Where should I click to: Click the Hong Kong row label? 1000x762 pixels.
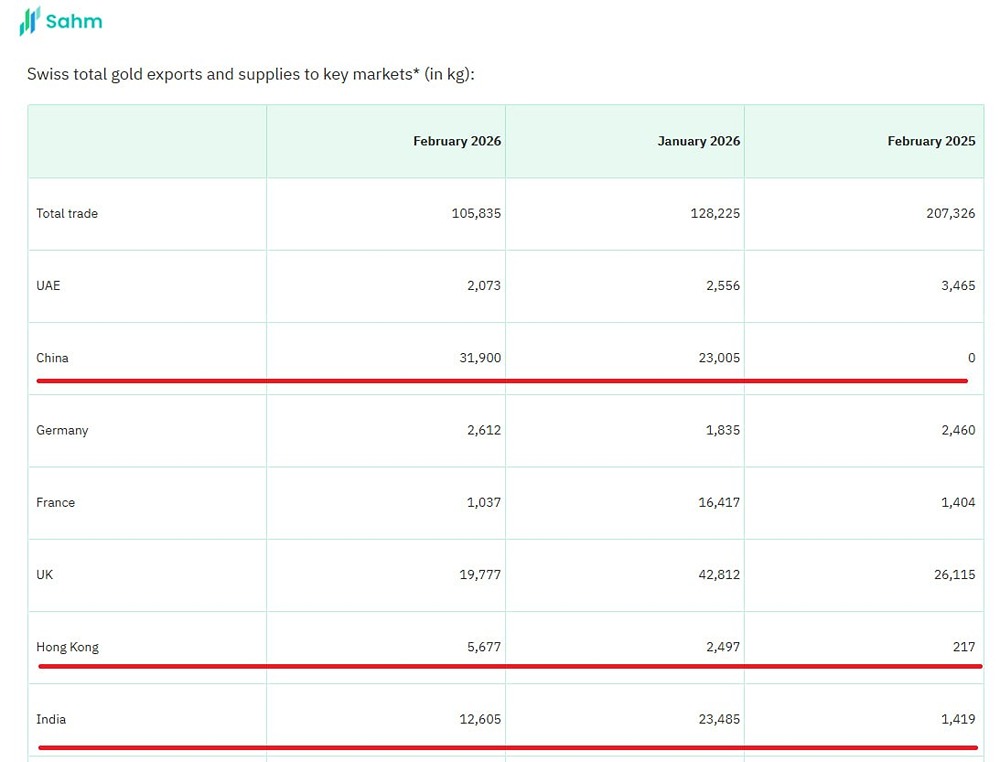pos(67,647)
